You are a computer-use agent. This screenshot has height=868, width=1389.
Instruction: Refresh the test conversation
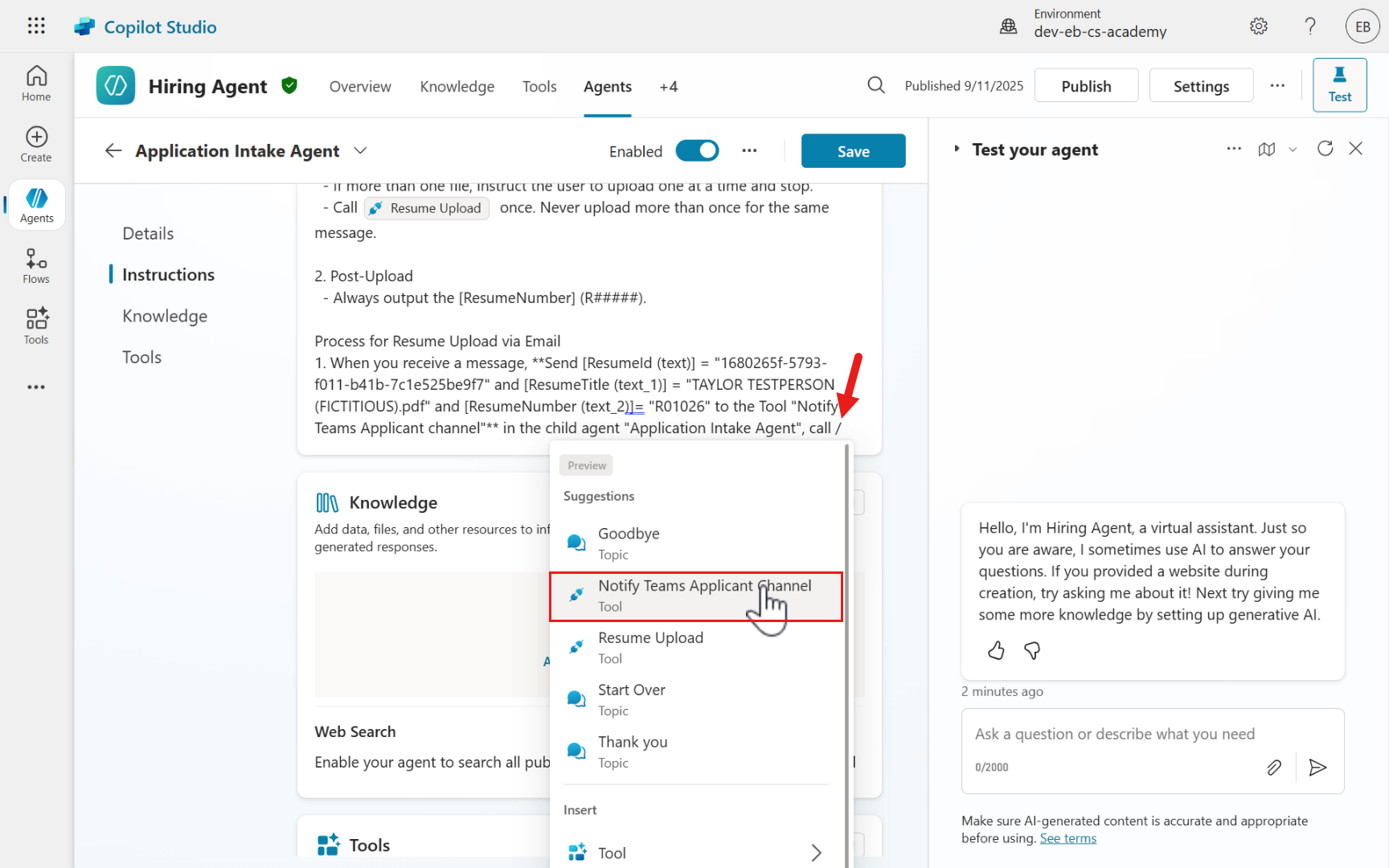coord(1325,149)
